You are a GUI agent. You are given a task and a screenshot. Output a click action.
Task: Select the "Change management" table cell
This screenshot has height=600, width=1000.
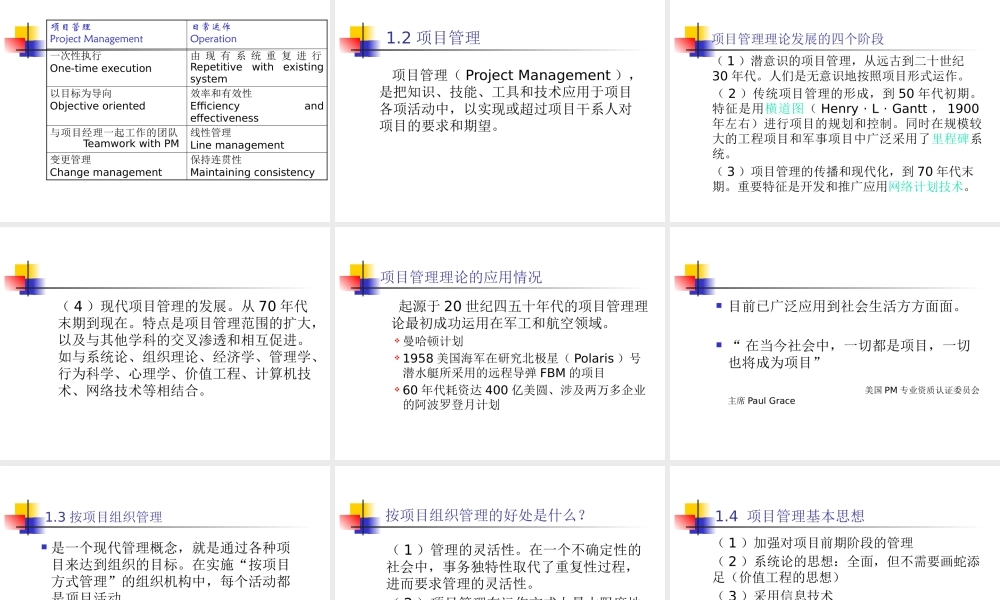click(106, 172)
